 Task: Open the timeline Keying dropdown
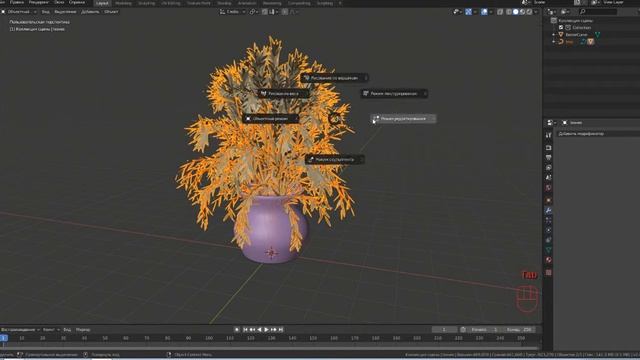tap(51, 329)
